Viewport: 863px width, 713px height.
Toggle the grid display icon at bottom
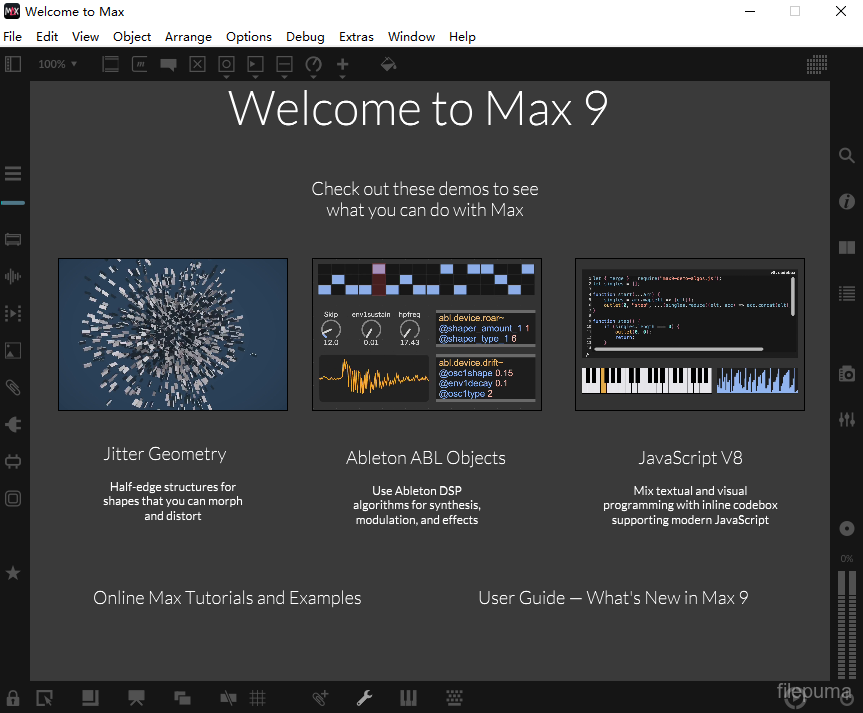point(258,698)
